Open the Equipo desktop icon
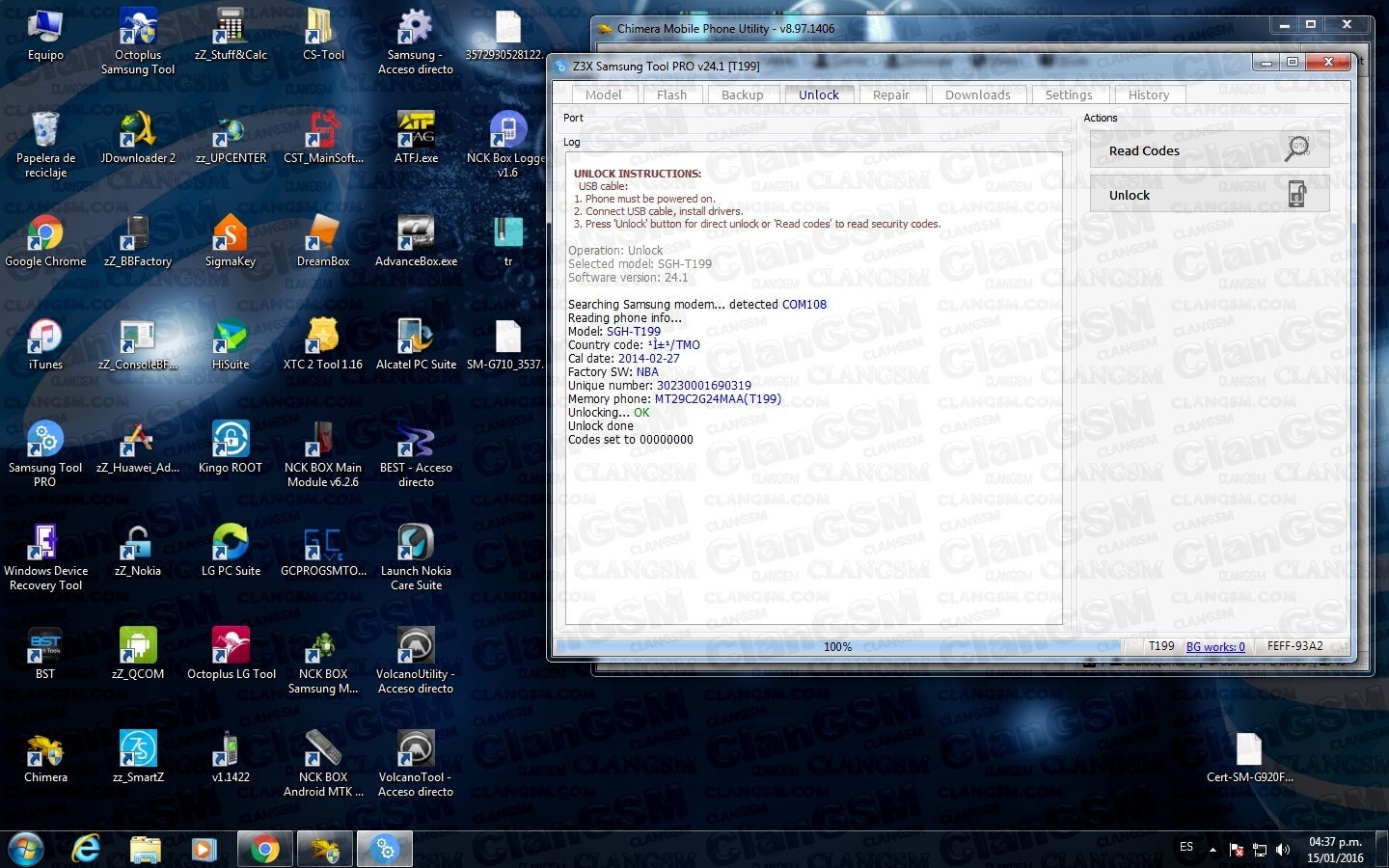The image size is (1389, 868). [x=45, y=35]
